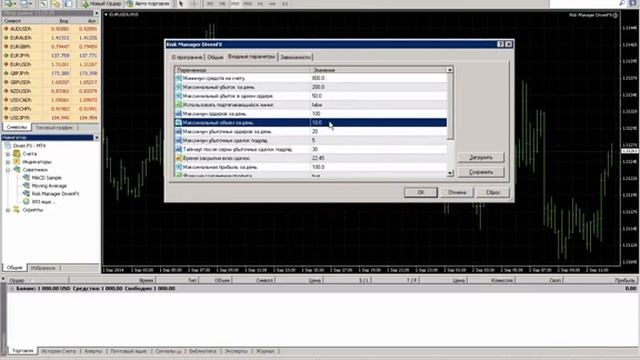Click icon of 'Максимум убыточных сделок подряд' row
The image size is (640, 360).
point(178,140)
